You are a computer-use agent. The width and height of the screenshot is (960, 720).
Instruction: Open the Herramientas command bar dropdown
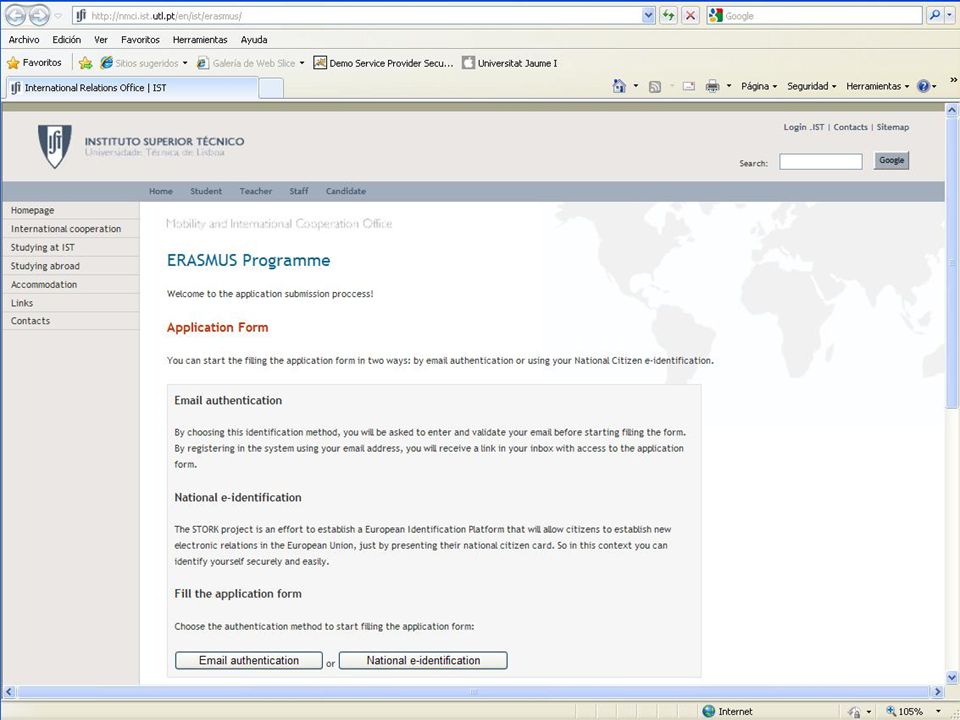[x=877, y=86]
